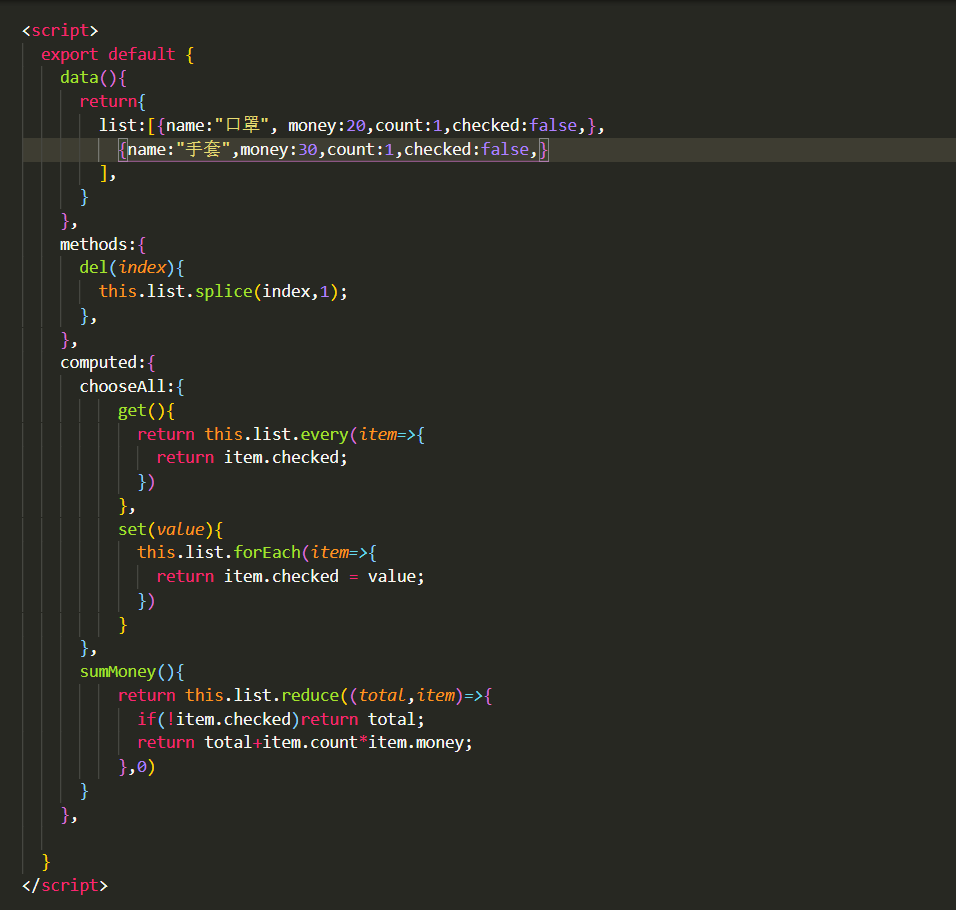Viewport: 956px width, 910px height.
Task: Click 'return item.checked;' line
Action: [252, 458]
